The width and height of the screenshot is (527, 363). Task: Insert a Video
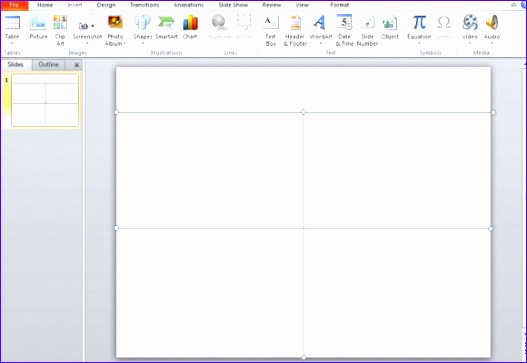click(470, 30)
